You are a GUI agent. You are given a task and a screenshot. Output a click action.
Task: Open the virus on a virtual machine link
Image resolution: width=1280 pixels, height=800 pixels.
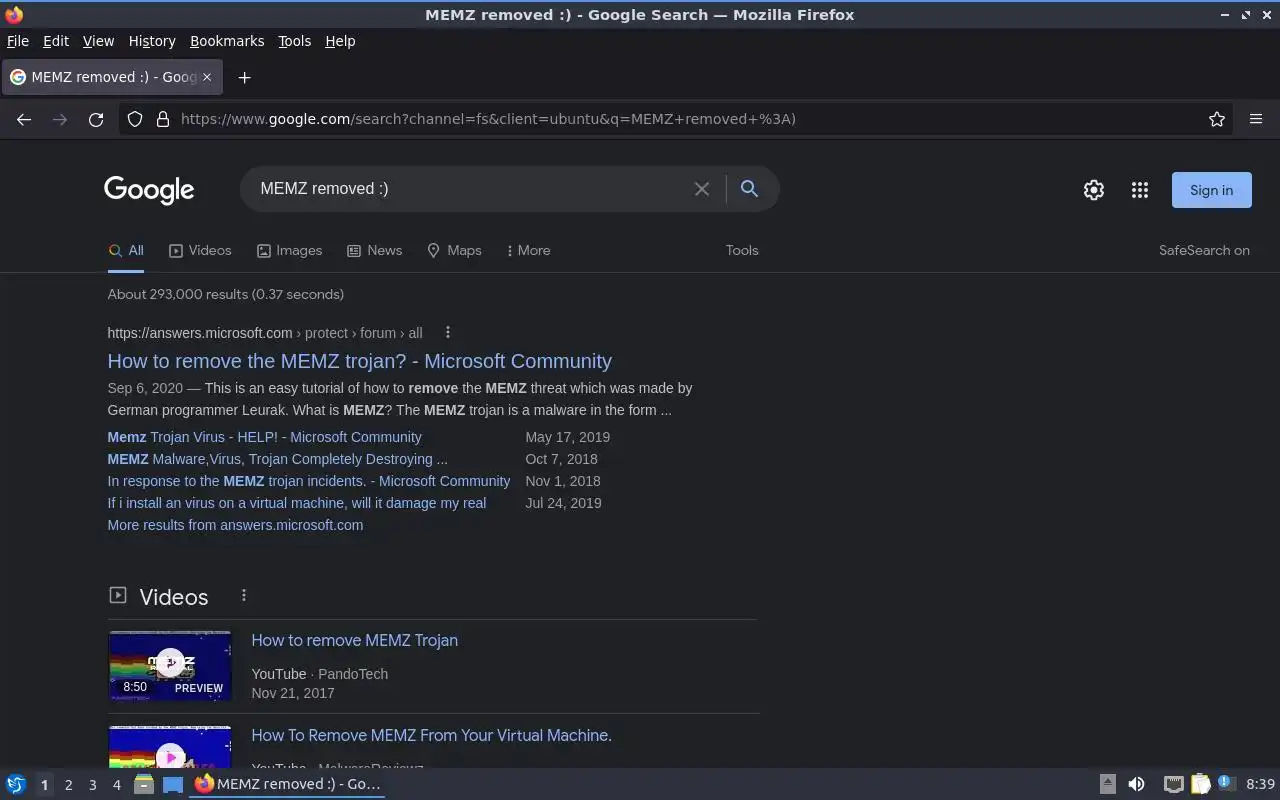[296, 503]
